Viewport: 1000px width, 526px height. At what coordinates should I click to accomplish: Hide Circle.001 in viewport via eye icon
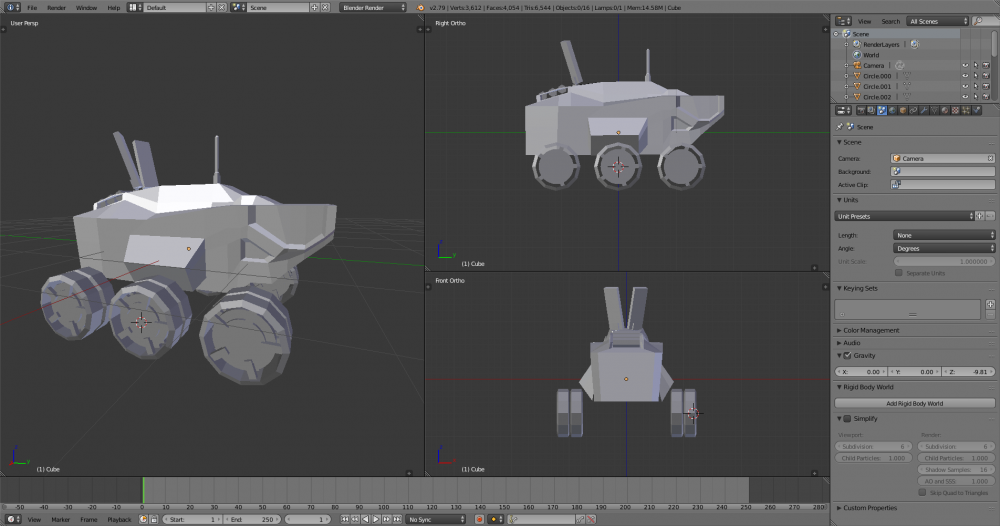click(965, 86)
